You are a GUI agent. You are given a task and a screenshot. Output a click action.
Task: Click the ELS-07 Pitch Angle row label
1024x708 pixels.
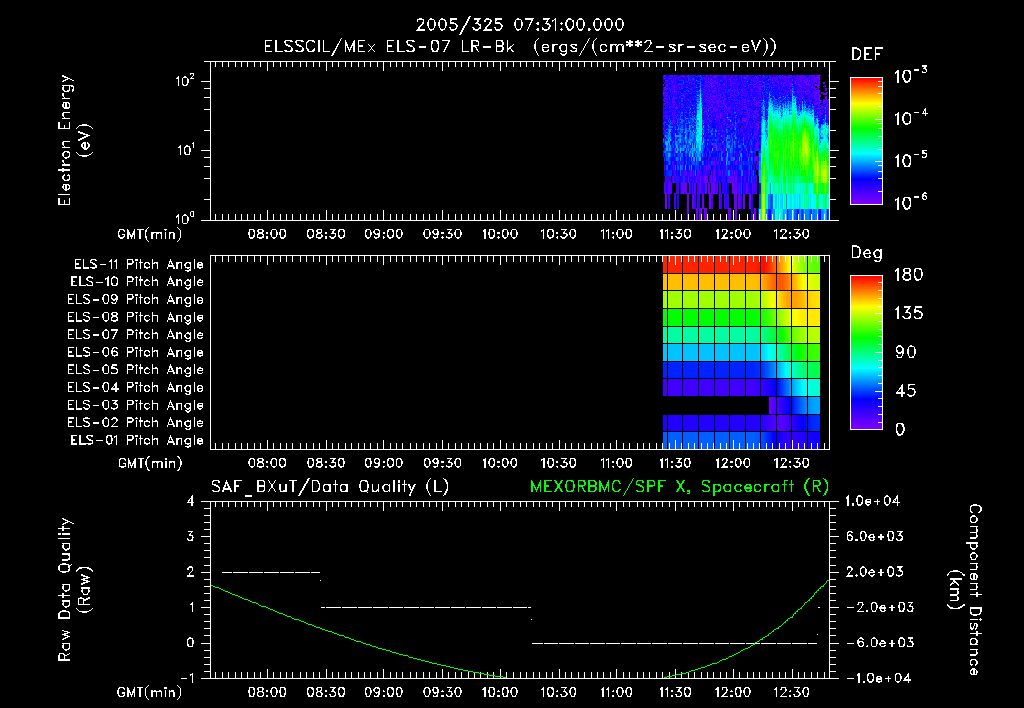coord(135,335)
